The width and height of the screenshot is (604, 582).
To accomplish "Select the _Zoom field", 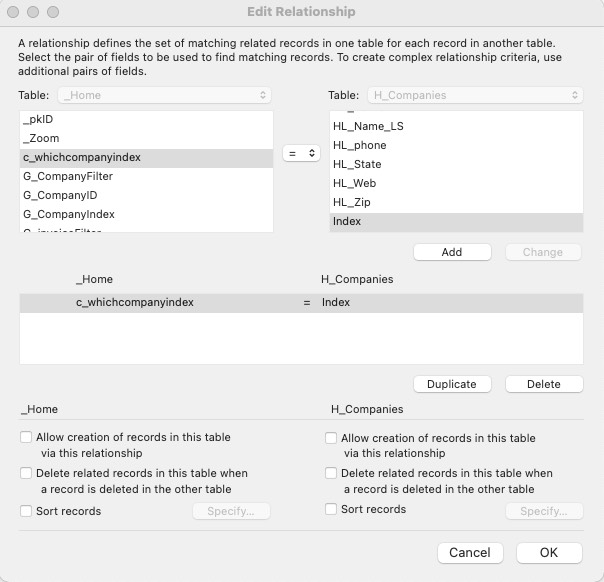I will point(146,138).
